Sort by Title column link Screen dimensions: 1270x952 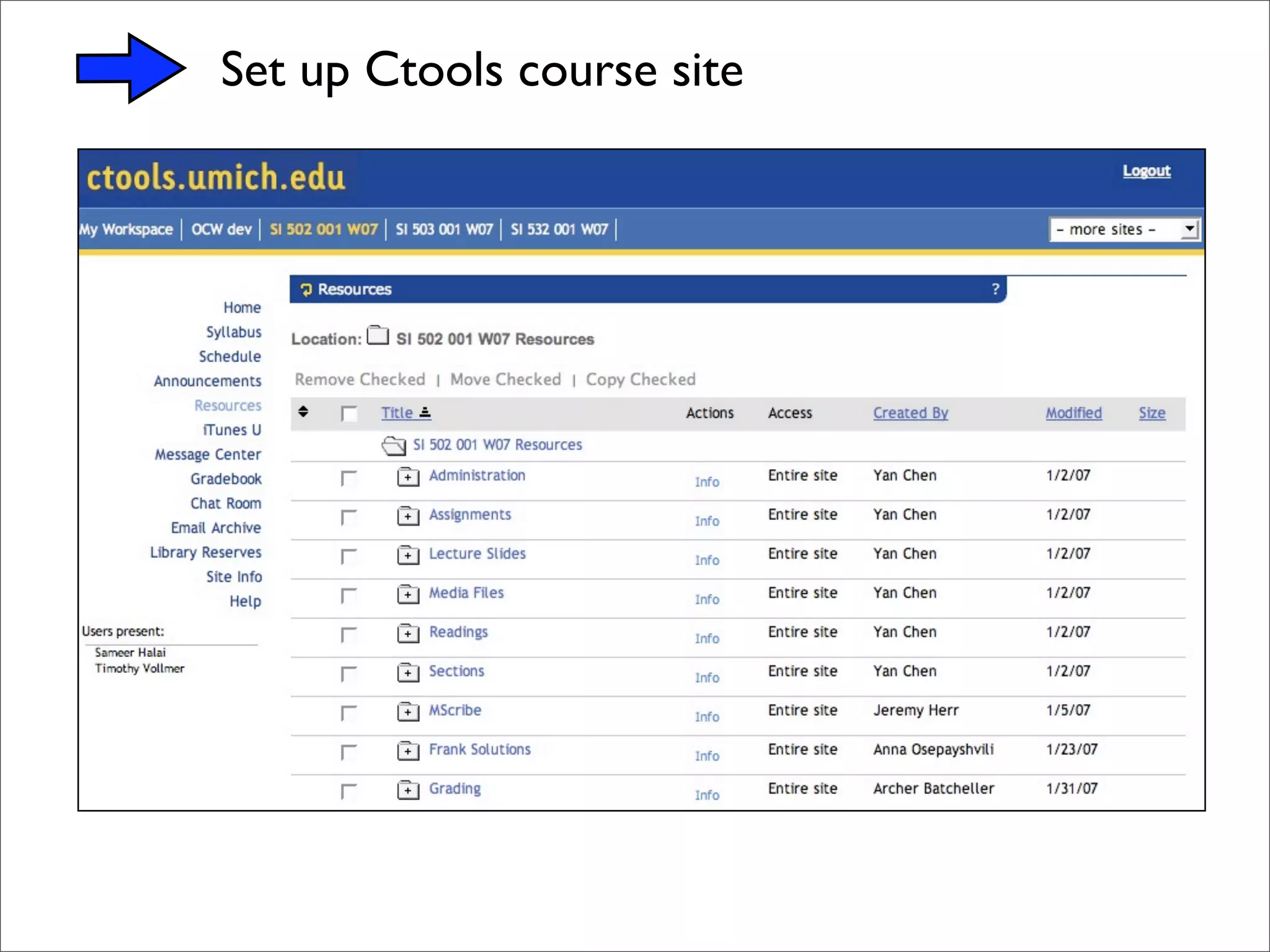(397, 413)
